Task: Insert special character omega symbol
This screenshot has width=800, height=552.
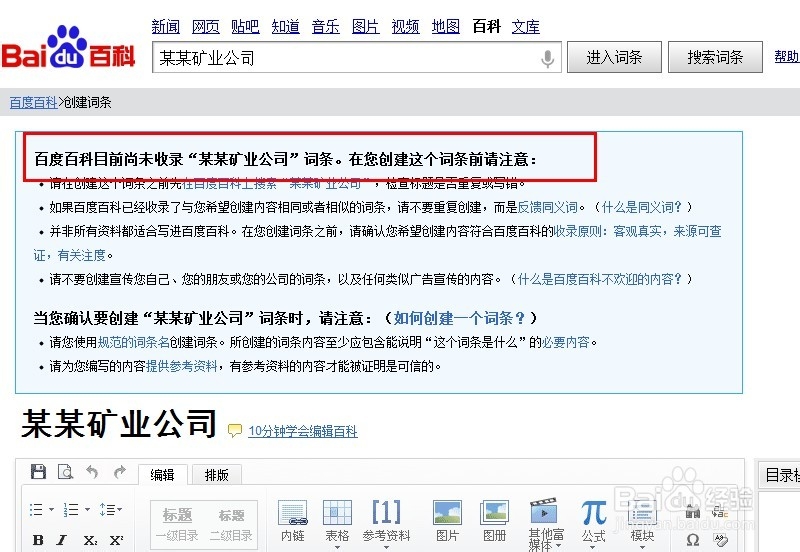Action: 693,540
